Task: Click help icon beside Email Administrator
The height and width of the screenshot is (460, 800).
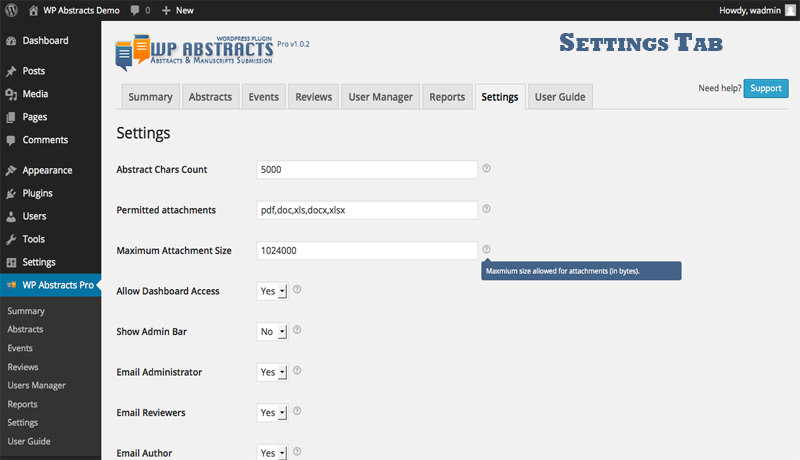Action: [297, 370]
